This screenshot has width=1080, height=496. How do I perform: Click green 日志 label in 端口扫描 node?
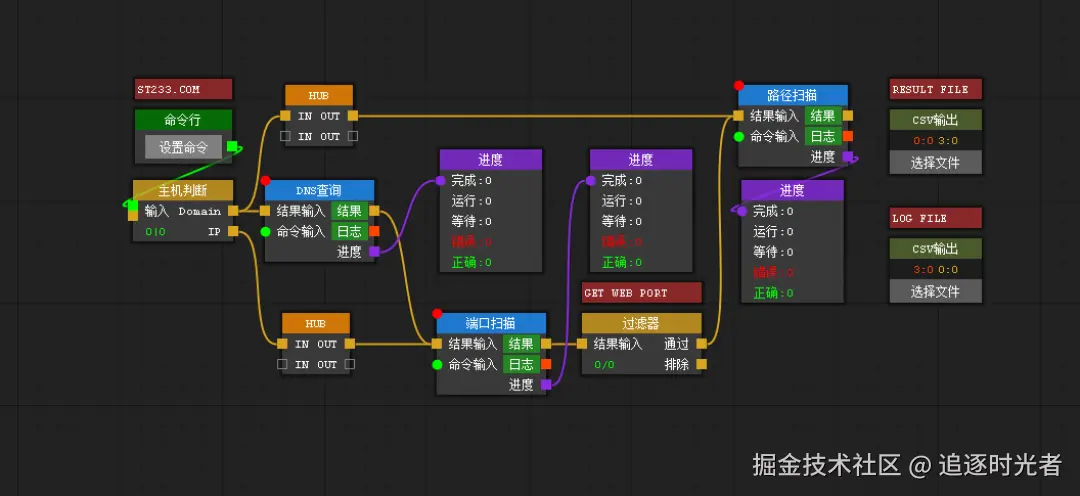pyautogui.click(x=521, y=364)
